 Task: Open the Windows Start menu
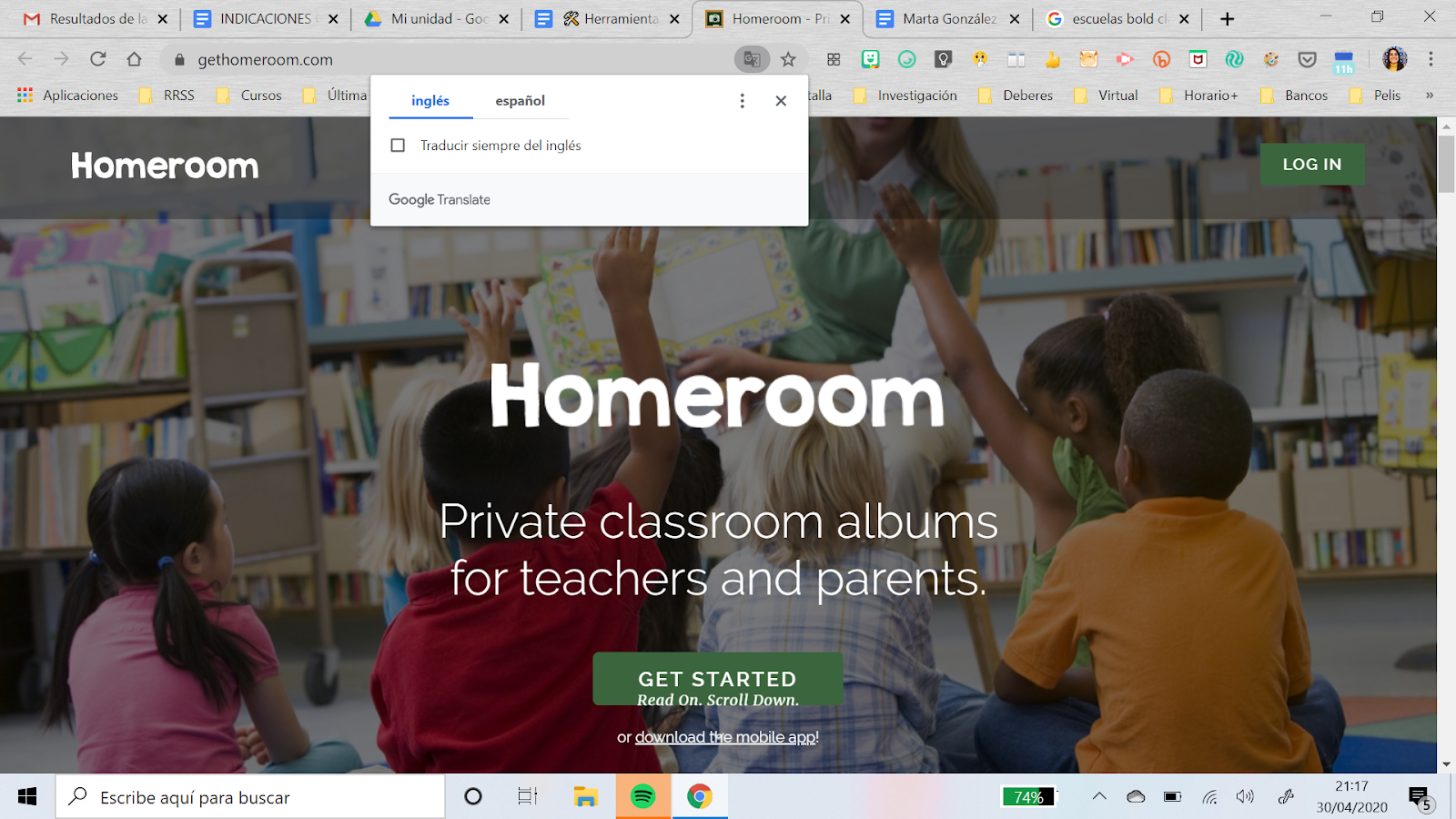pos(27,796)
